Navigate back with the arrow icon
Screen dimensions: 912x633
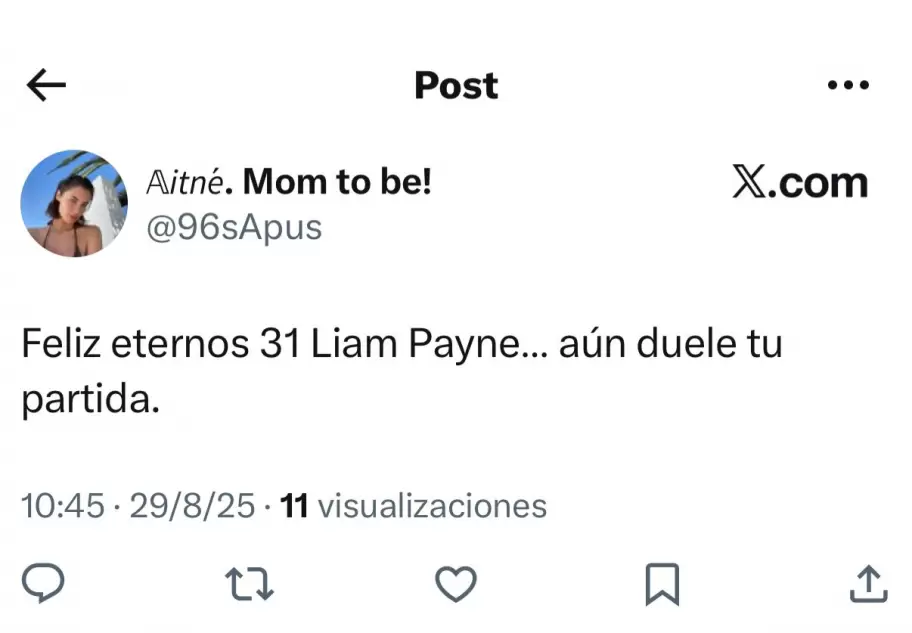point(44,85)
